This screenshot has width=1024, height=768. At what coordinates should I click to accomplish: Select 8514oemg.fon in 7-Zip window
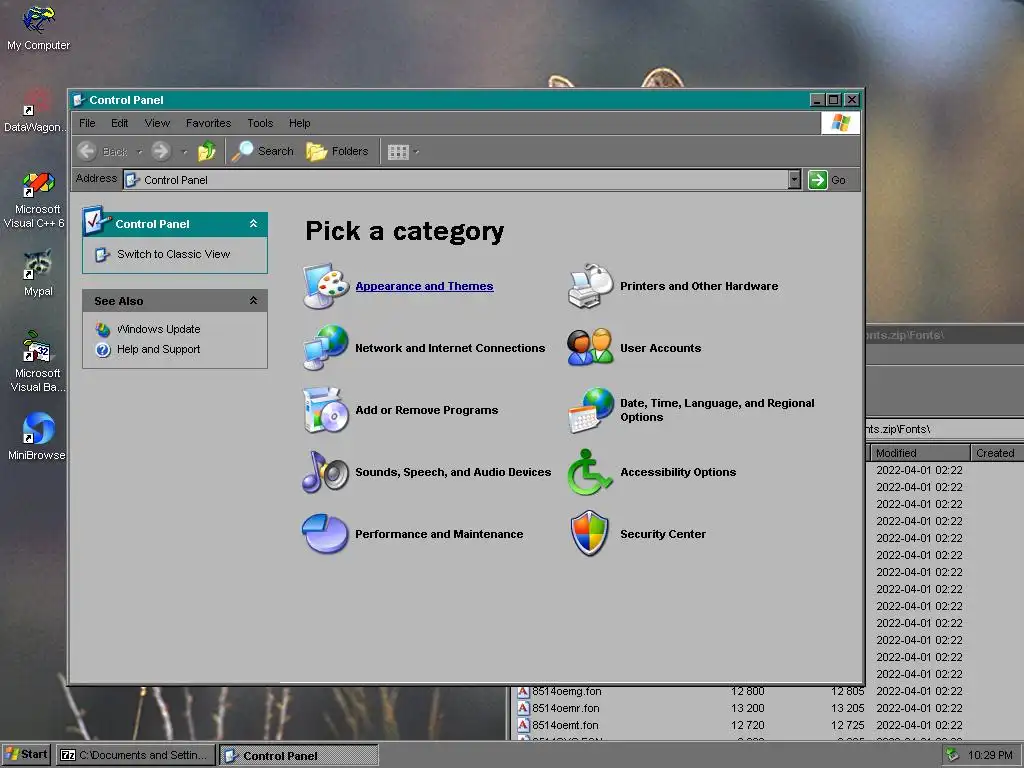click(567, 691)
